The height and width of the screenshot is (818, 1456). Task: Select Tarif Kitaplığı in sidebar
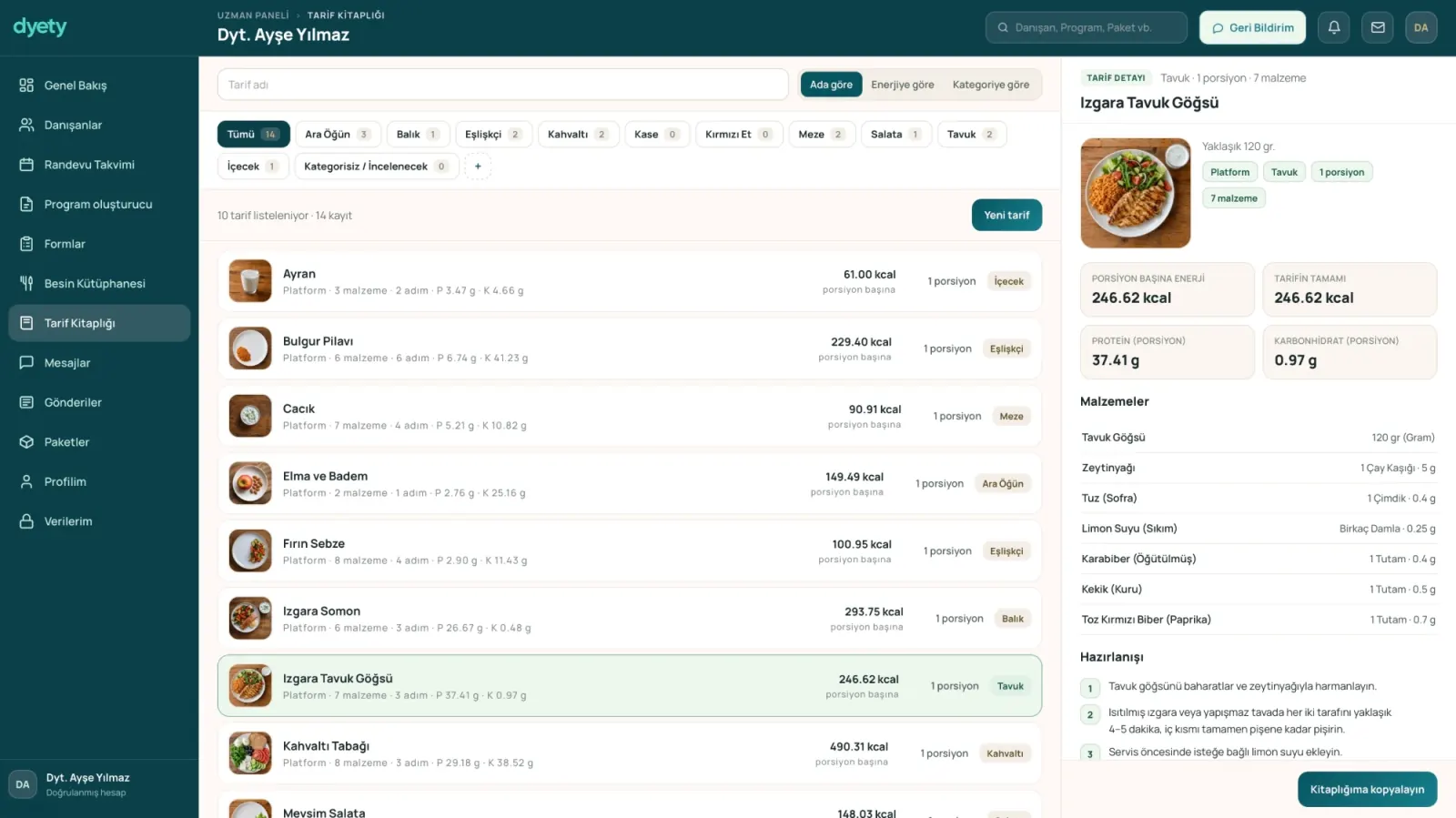click(99, 323)
